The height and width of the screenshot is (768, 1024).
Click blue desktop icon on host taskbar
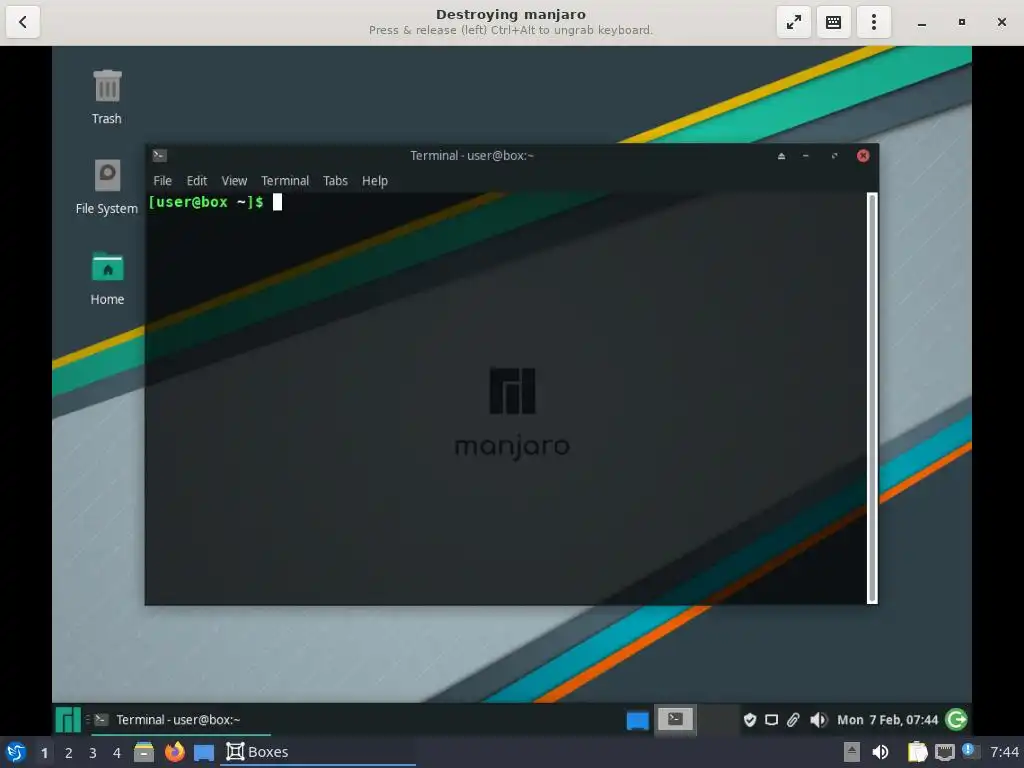(x=204, y=753)
